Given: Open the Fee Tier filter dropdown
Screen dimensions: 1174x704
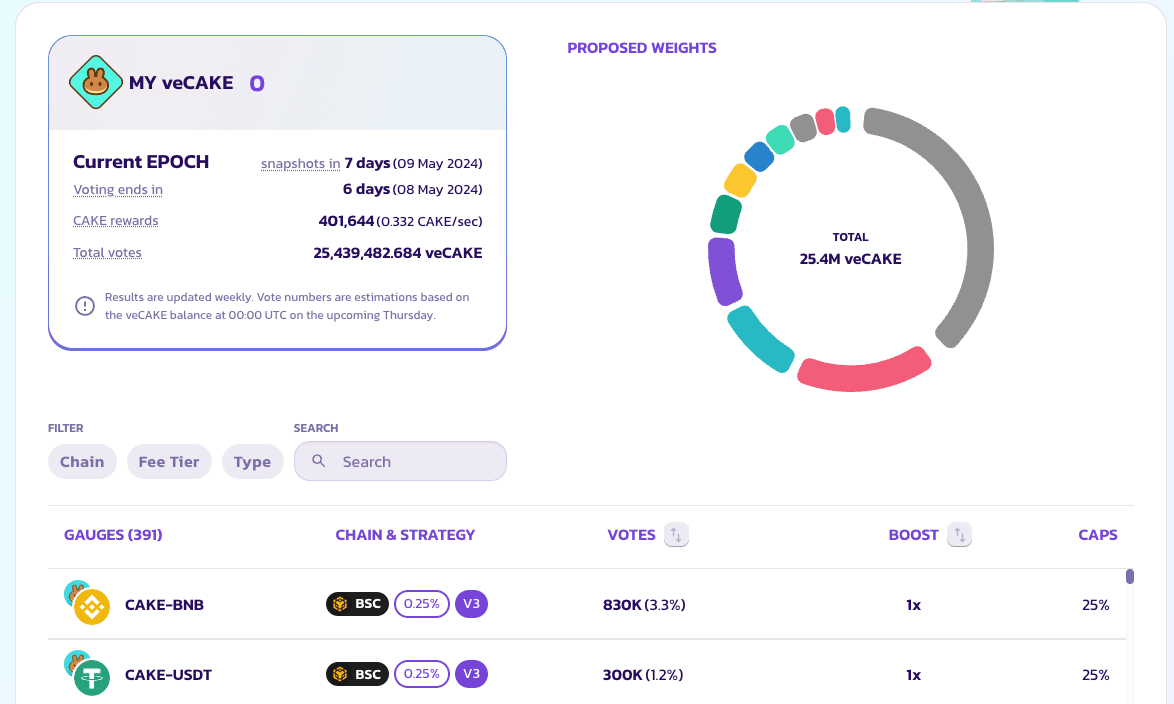Looking at the screenshot, I should click(169, 462).
